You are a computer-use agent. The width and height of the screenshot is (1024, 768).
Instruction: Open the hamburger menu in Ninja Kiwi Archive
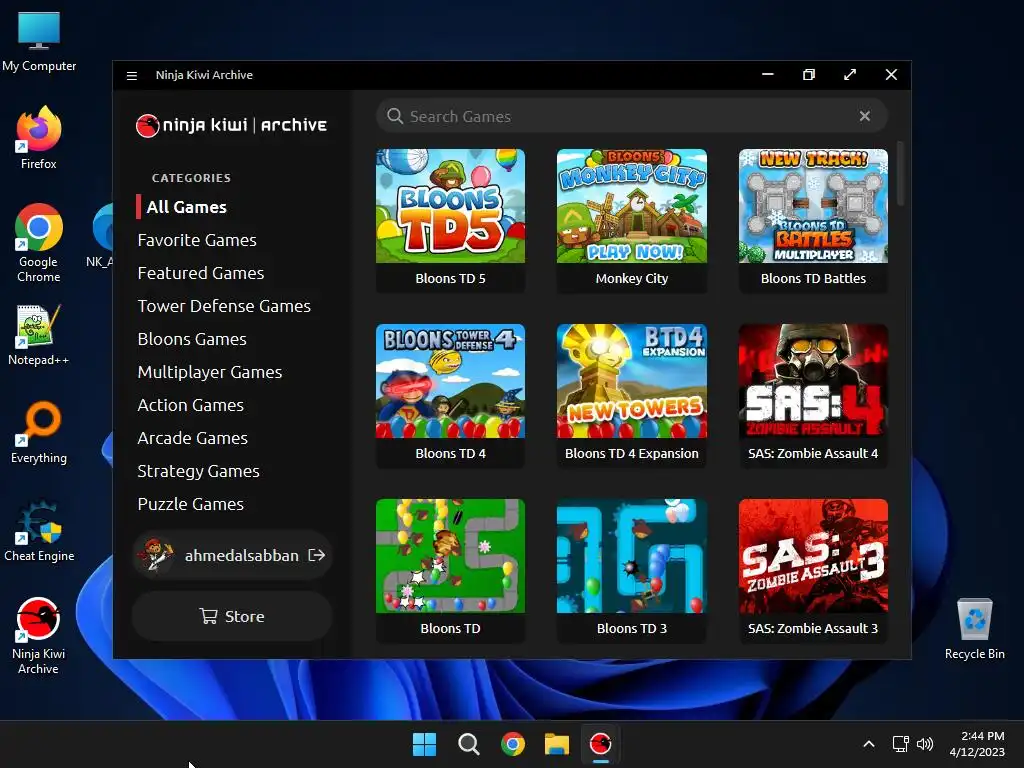[131, 76]
